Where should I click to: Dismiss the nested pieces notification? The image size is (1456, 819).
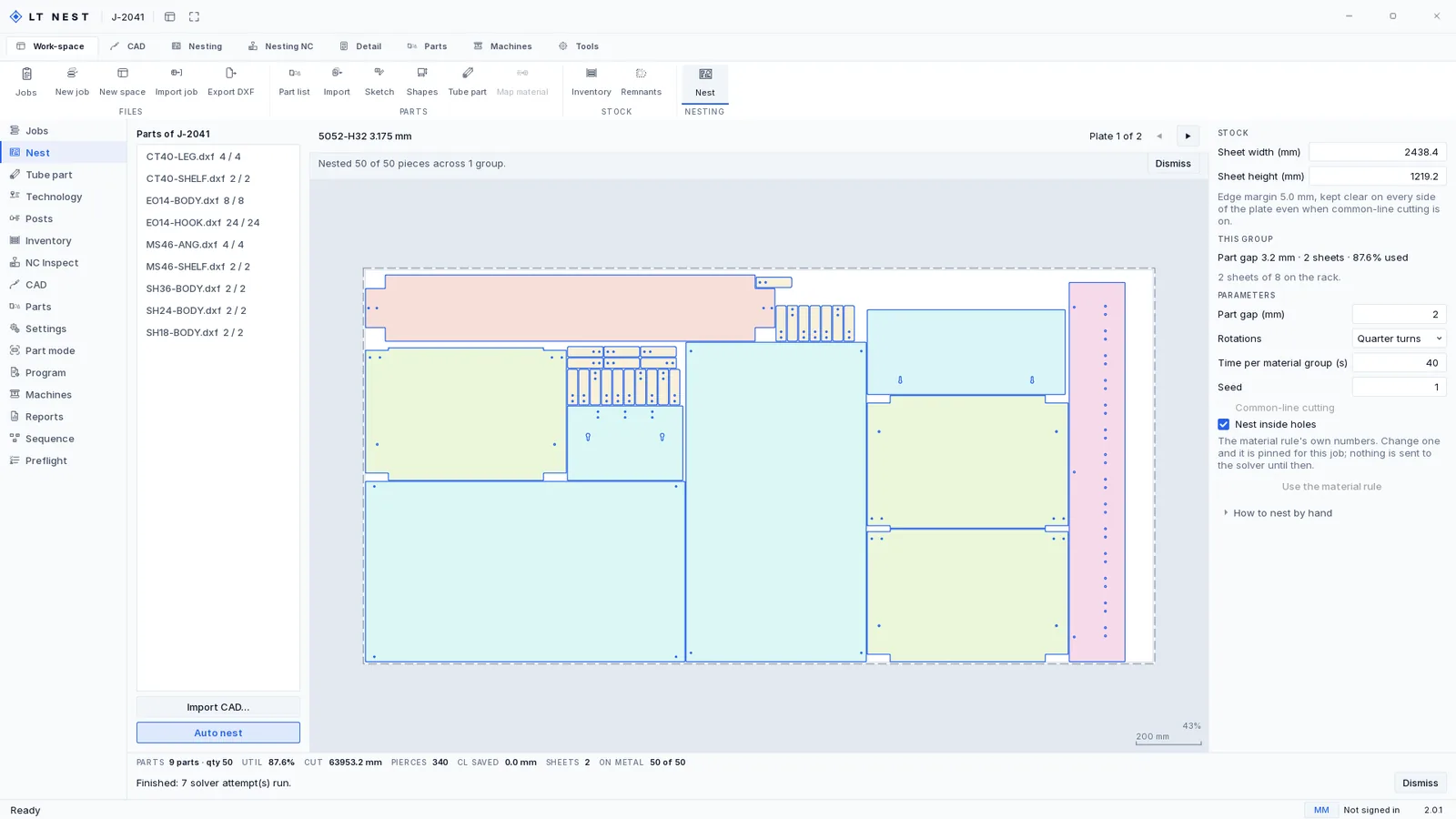(x=1172, y=164)
